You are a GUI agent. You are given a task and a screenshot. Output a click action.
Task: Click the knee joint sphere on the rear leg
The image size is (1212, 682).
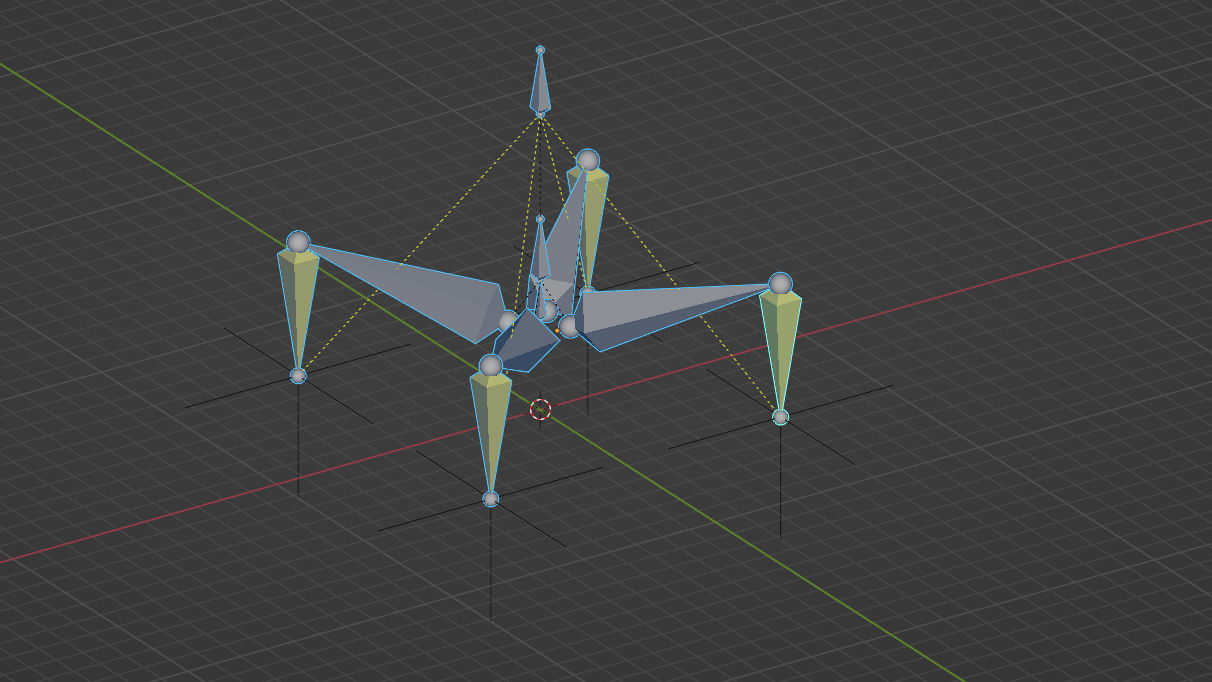(588, 160)
